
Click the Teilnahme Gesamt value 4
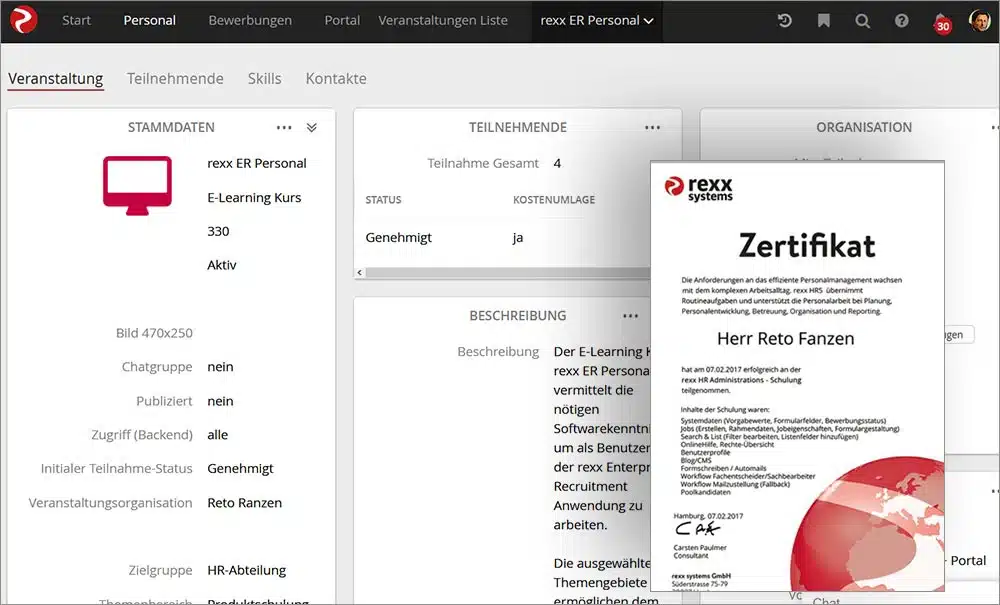tap(557, 163)
